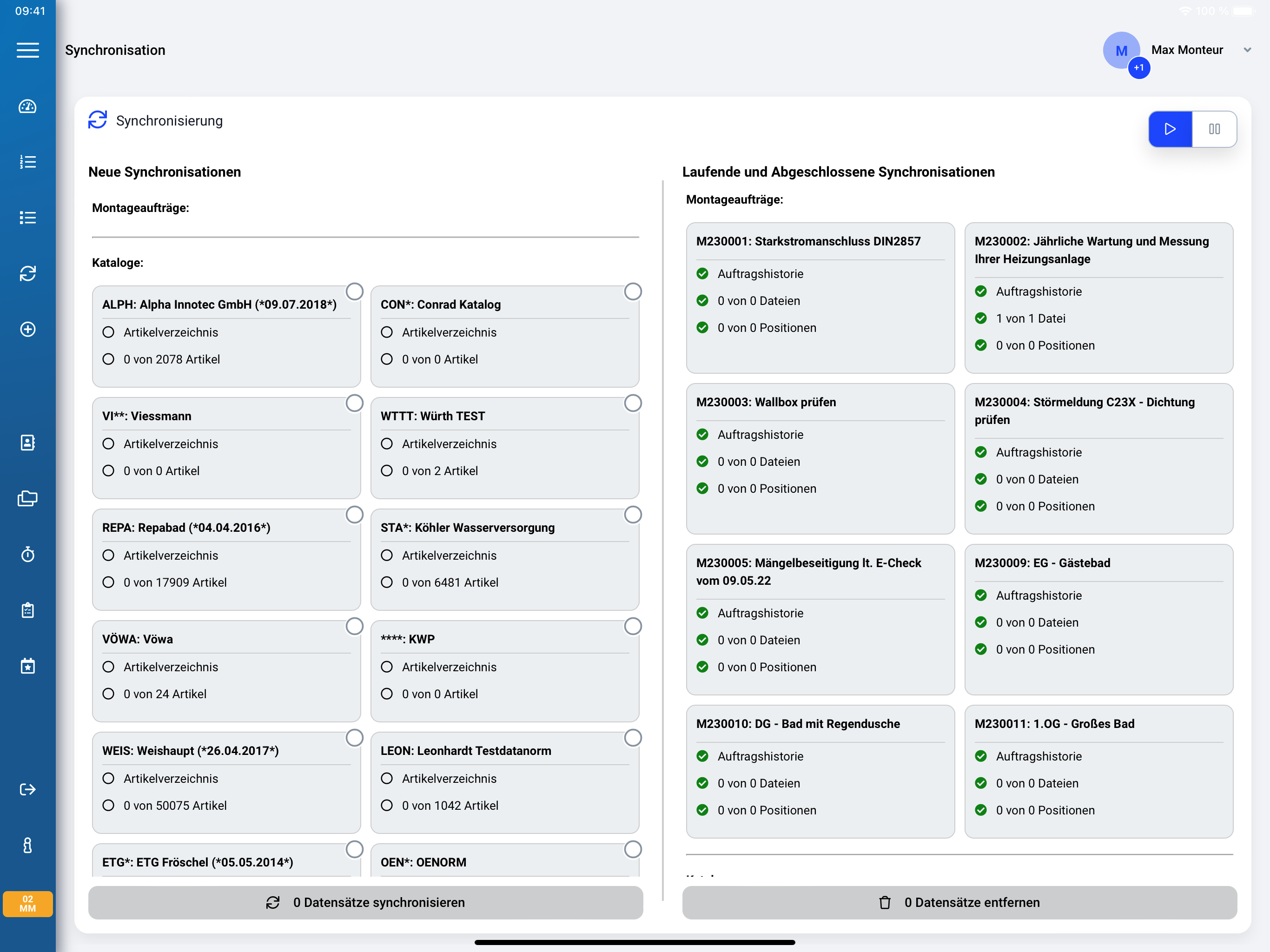Viewport: 1270px width, 952px height.
Task: Start synchronization with the play button
Action: 1170,129
